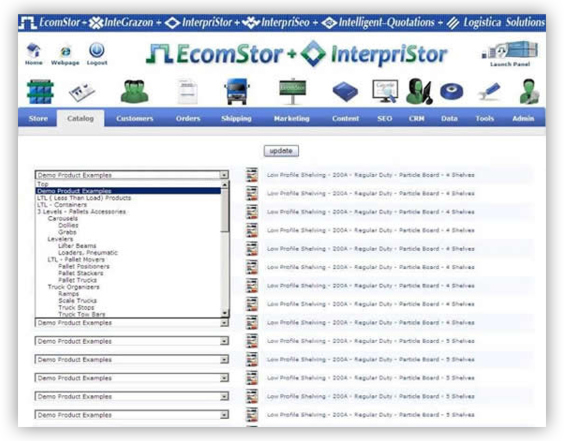Click the dropdown list scrollbar up arrow

click(225, 185)
